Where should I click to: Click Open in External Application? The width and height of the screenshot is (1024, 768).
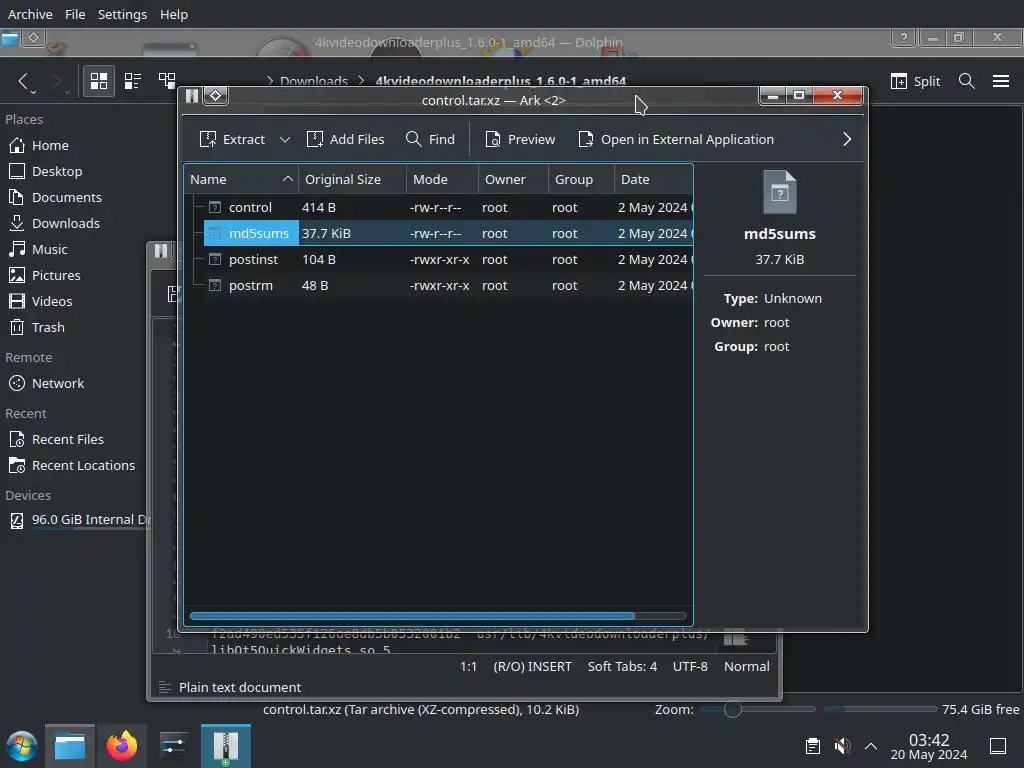tap(676, 139)
